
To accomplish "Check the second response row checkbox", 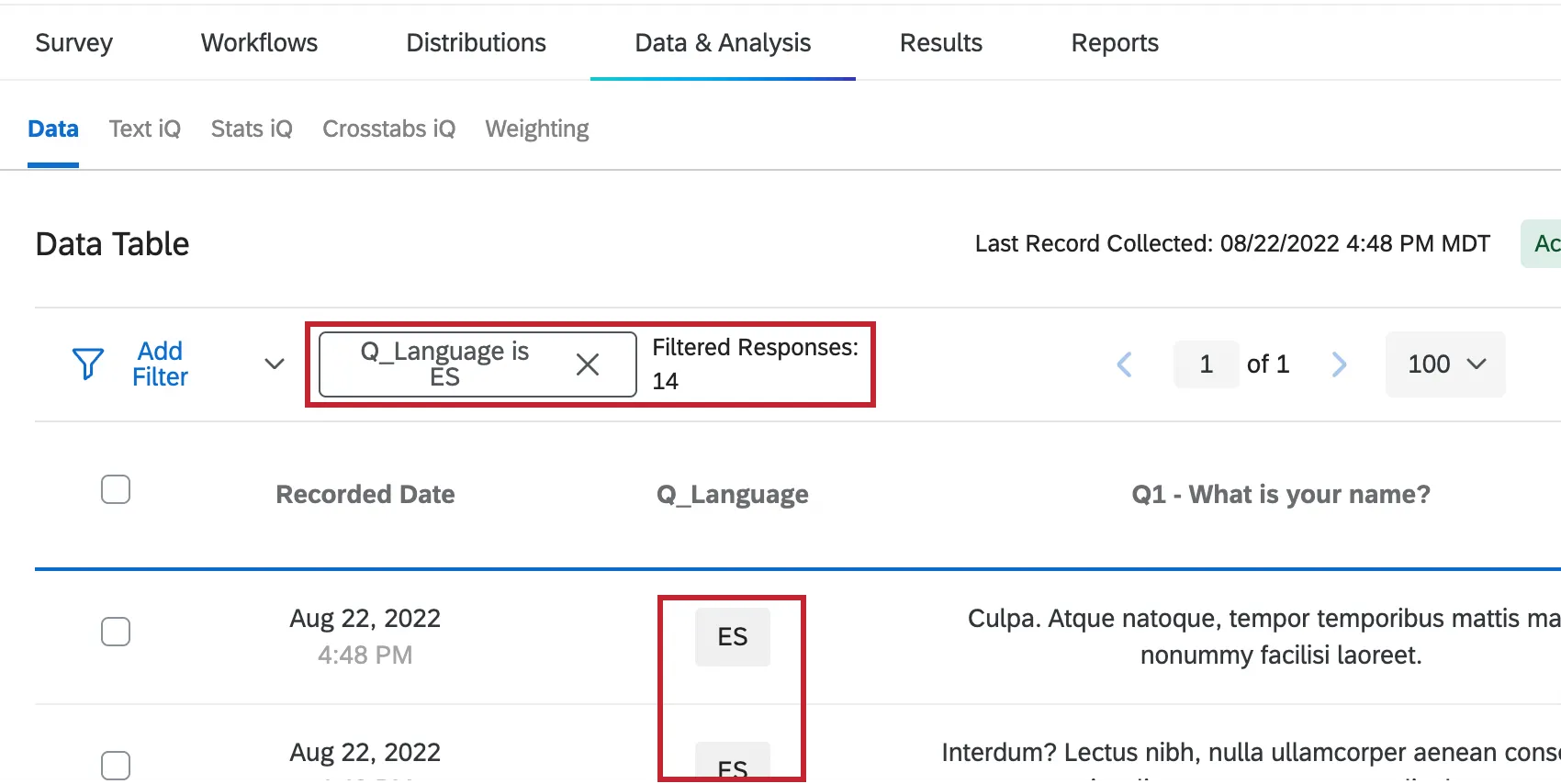I will click(116, 764).
